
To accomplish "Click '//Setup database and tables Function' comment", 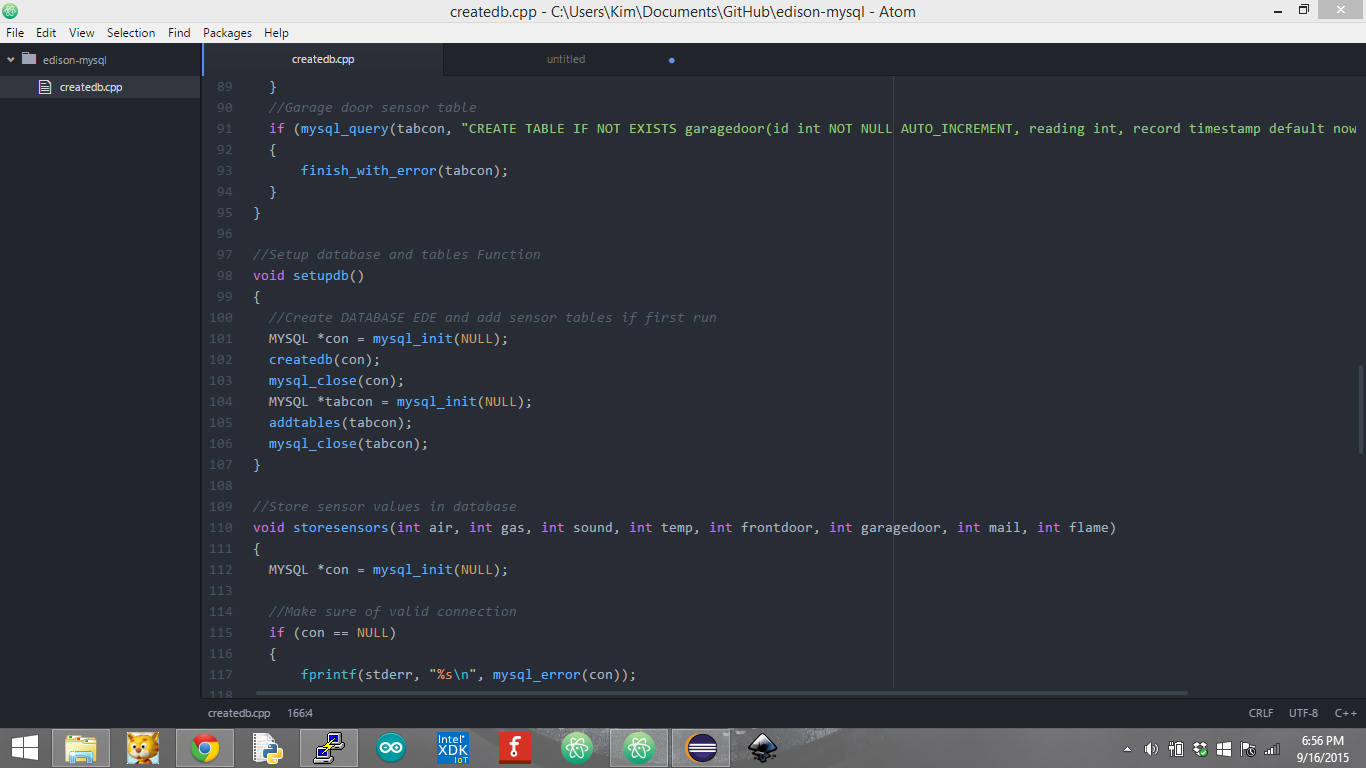I will point(397,254).
